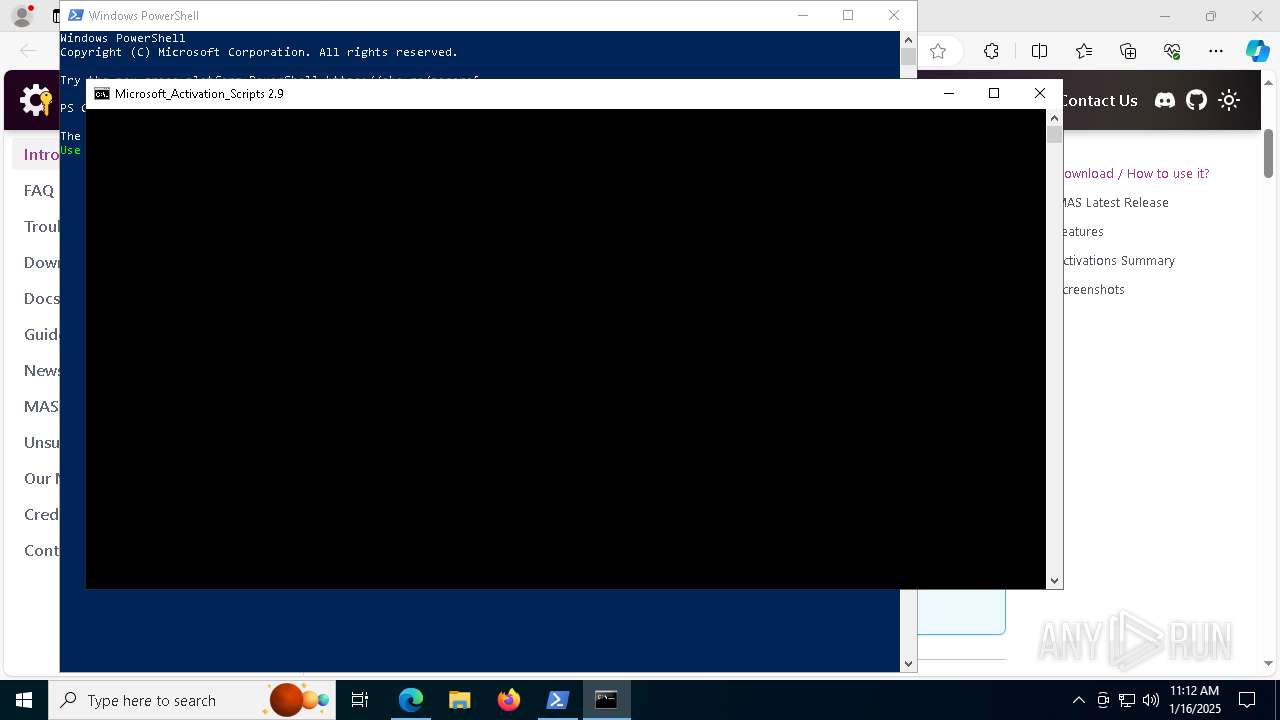Click the PowerShell window scroll down arrow
Screen dimensions: 1280x720
pyautogui.click(x=908, y=663)
